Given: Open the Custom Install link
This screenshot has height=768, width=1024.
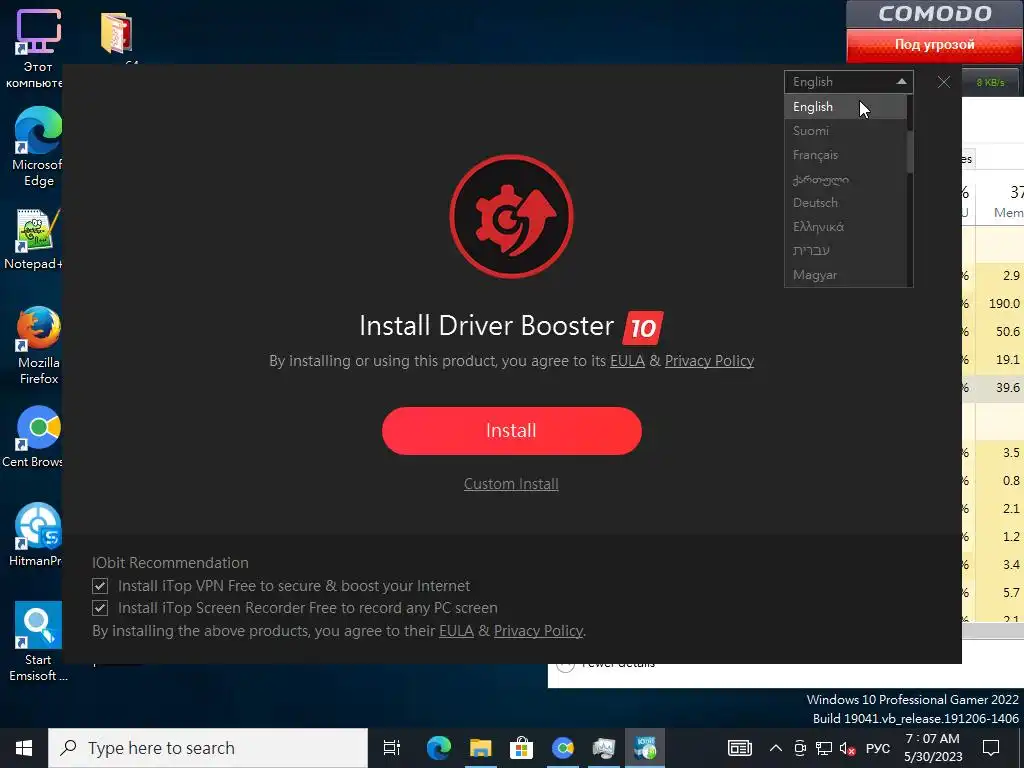Looking at the screenshot, I should point(511,484).
